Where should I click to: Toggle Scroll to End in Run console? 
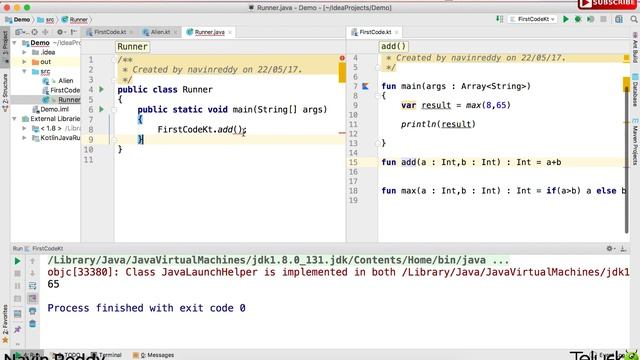[33, 299]
